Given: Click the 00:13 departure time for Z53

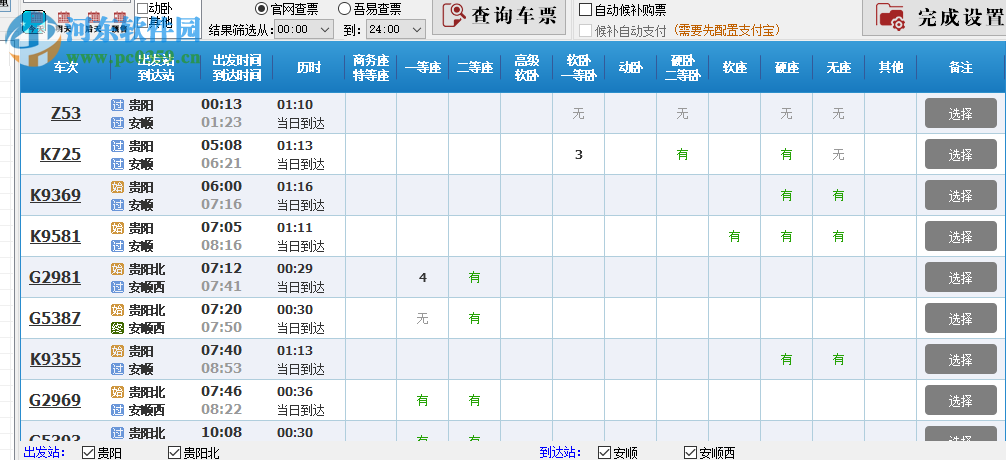Looking at the screenshot, I should pyautogui.click(x=221, y=105).
